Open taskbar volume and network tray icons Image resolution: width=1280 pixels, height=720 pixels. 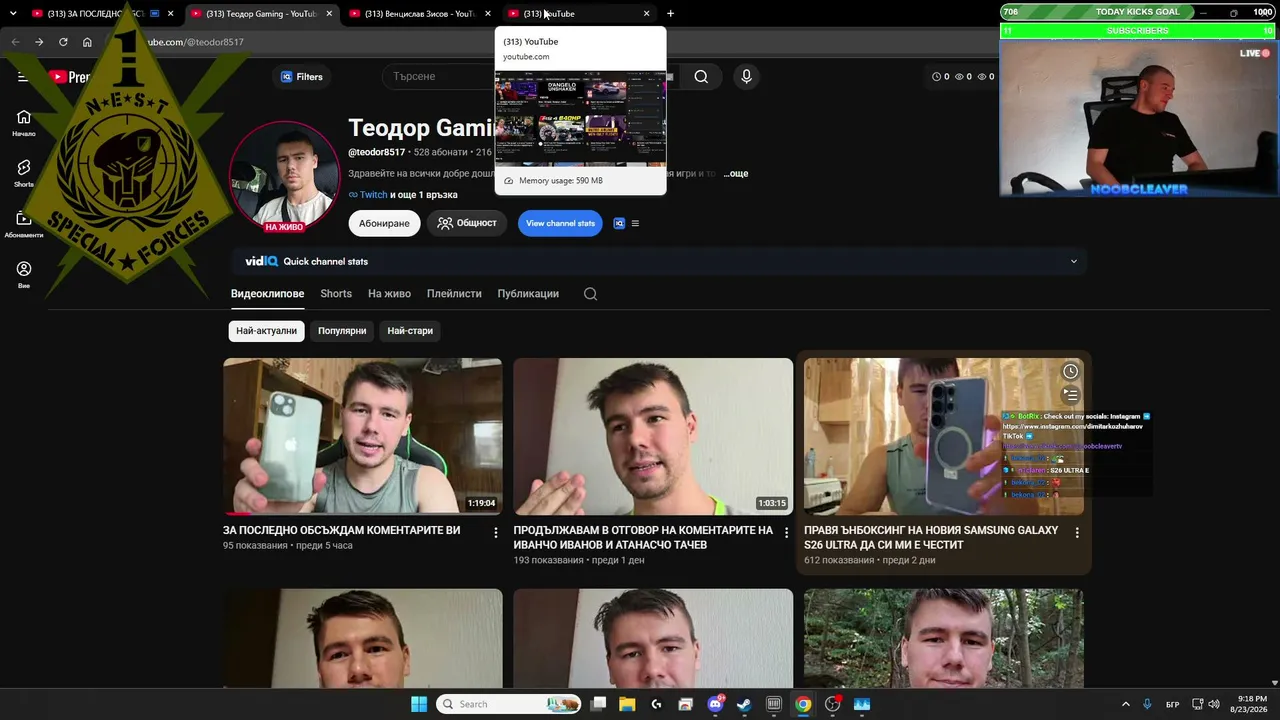1205,704
